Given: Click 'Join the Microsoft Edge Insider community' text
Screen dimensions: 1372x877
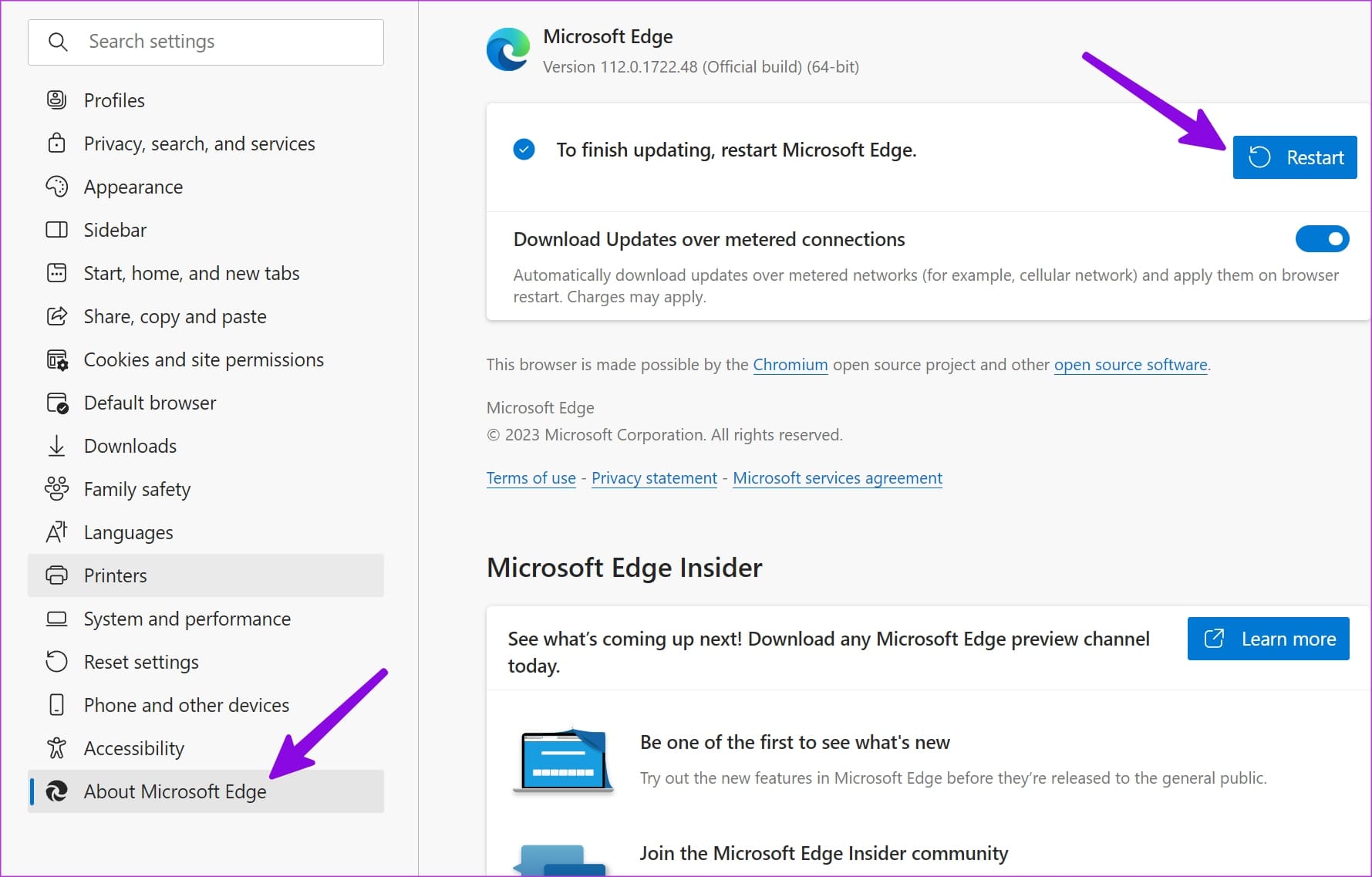Looking at the screenshot, I should (824, 853).
